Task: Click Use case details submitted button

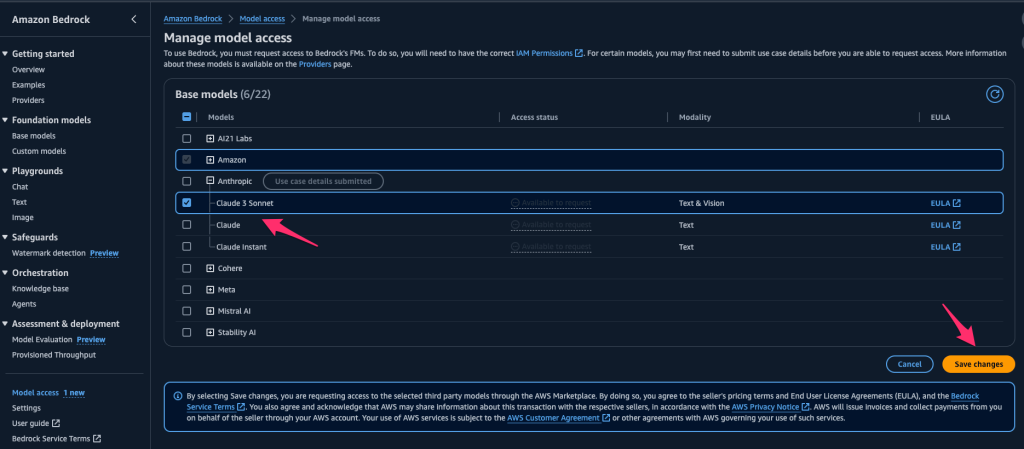Action: coord(323,181)
